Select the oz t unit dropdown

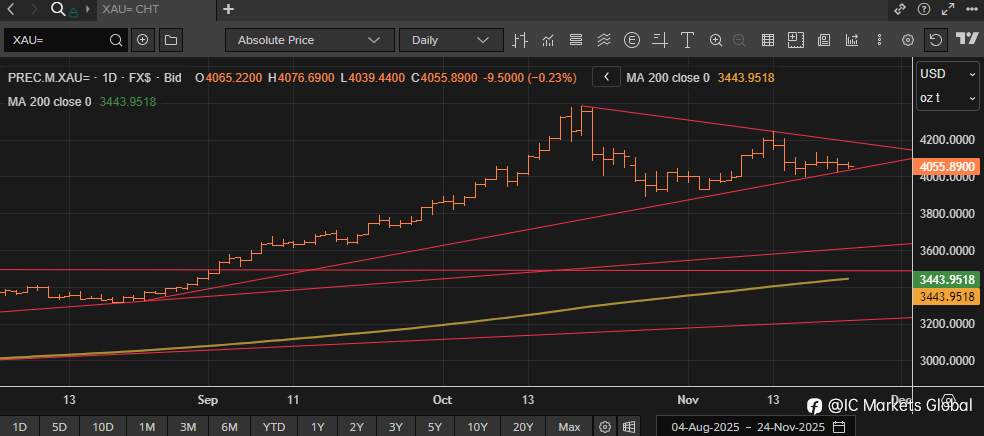click(947, 98)
